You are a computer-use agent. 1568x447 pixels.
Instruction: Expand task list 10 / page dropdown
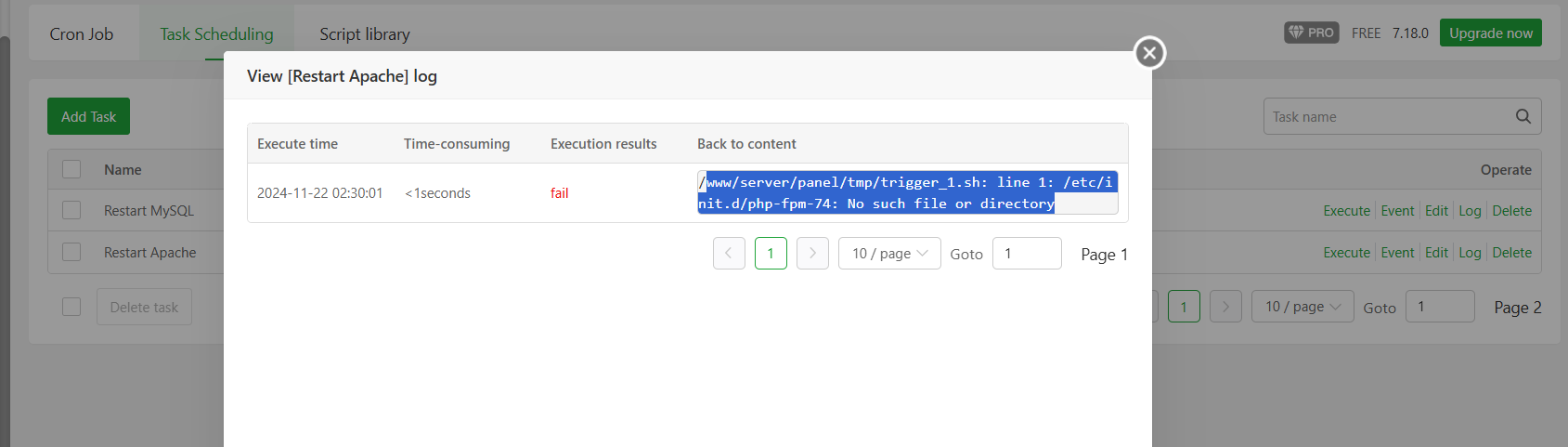click(x=1302, y=307)
